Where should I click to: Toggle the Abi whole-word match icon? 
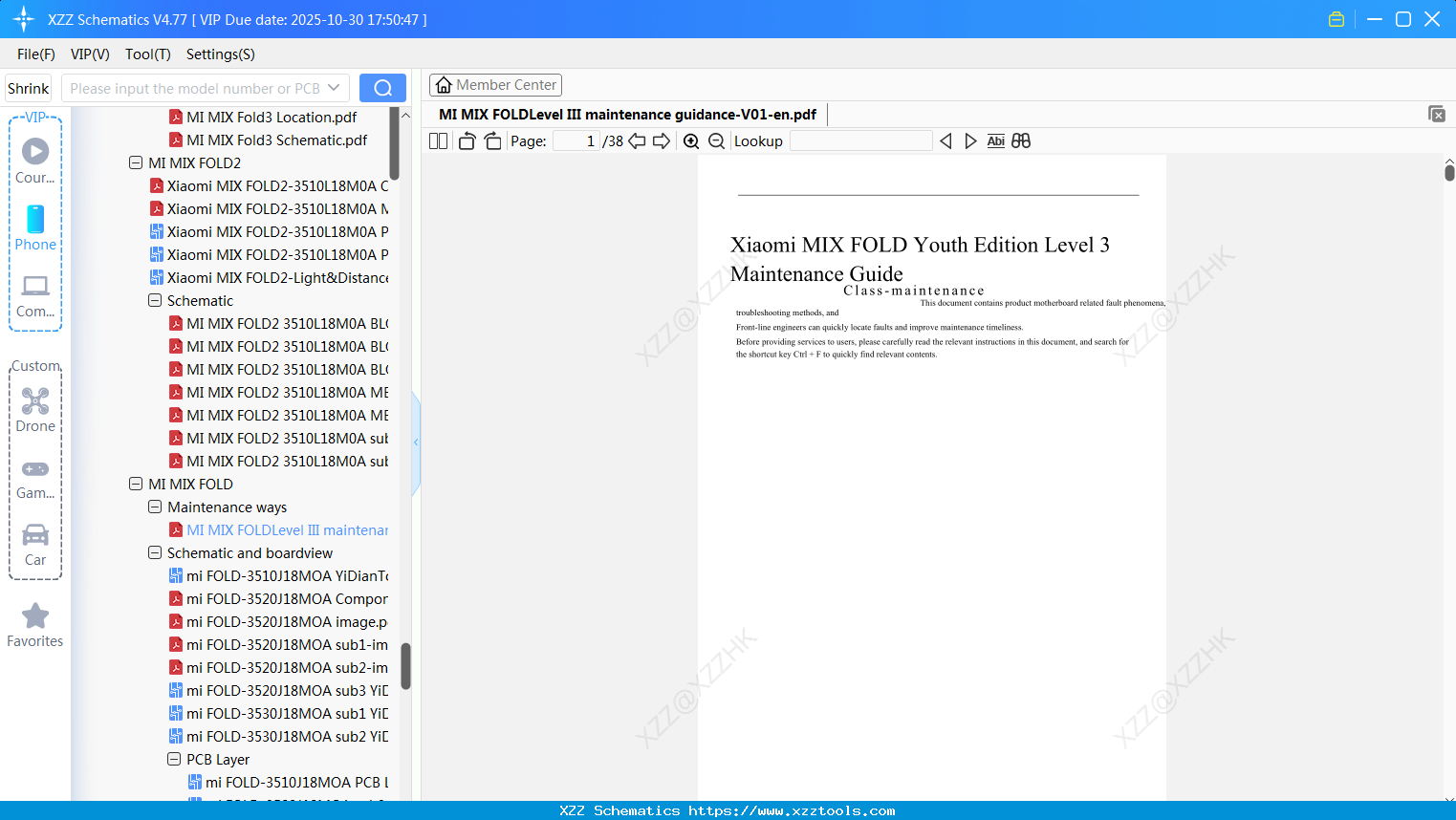995,141
